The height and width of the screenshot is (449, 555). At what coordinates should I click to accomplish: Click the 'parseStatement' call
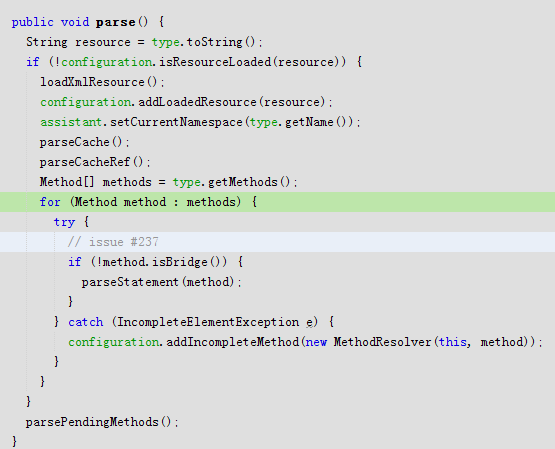130,282
